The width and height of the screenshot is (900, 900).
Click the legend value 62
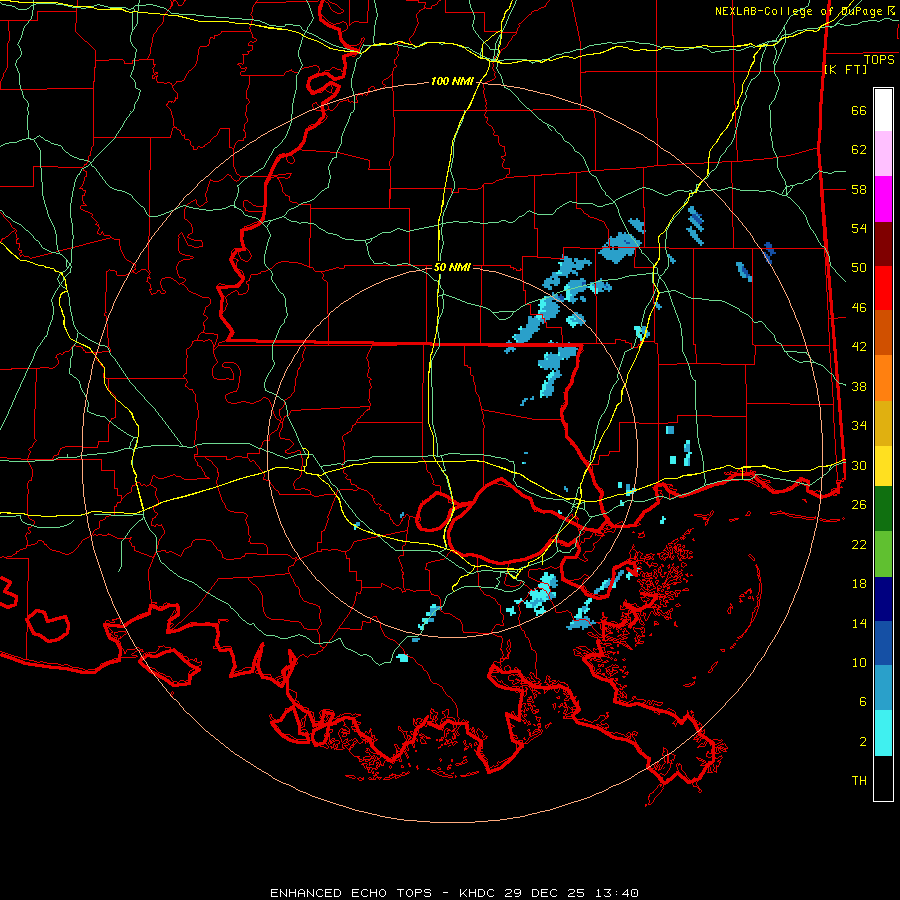pyautogui.click(x=859, y=150)
